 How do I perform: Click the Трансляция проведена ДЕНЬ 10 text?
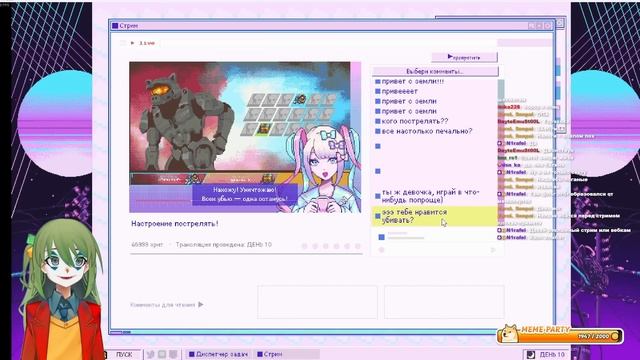tap(224, 245)
